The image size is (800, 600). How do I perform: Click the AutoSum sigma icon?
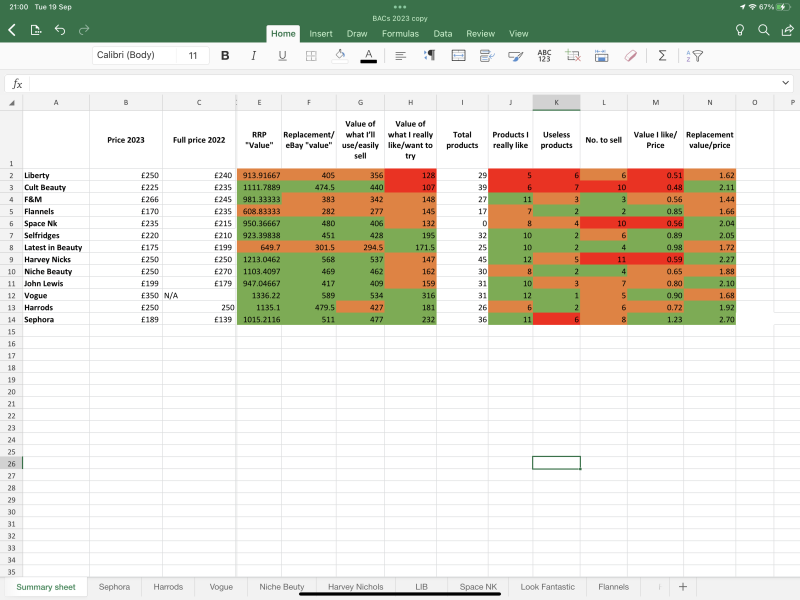click(662, 56)
